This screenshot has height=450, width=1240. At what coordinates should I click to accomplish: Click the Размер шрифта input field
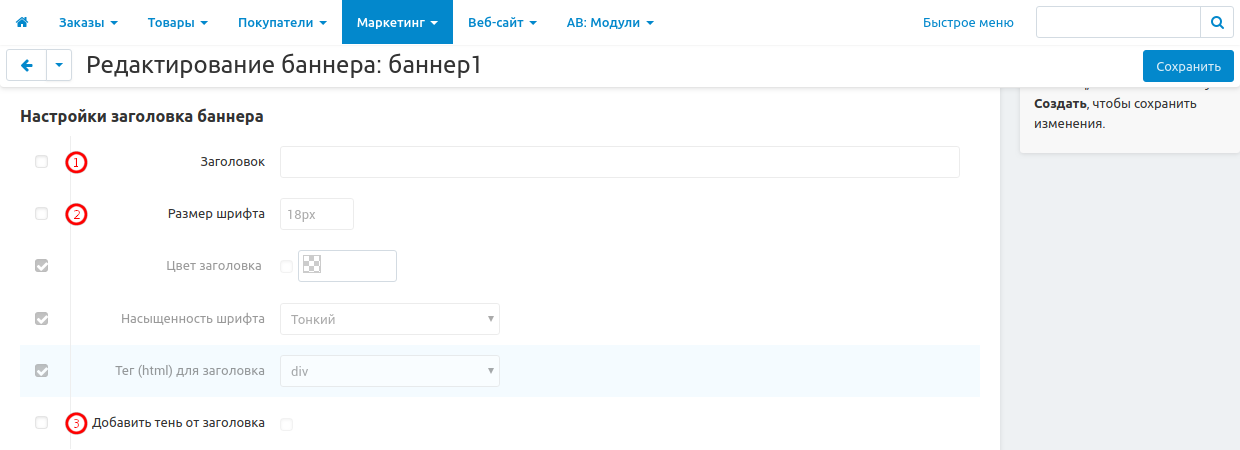pos(317,214)
